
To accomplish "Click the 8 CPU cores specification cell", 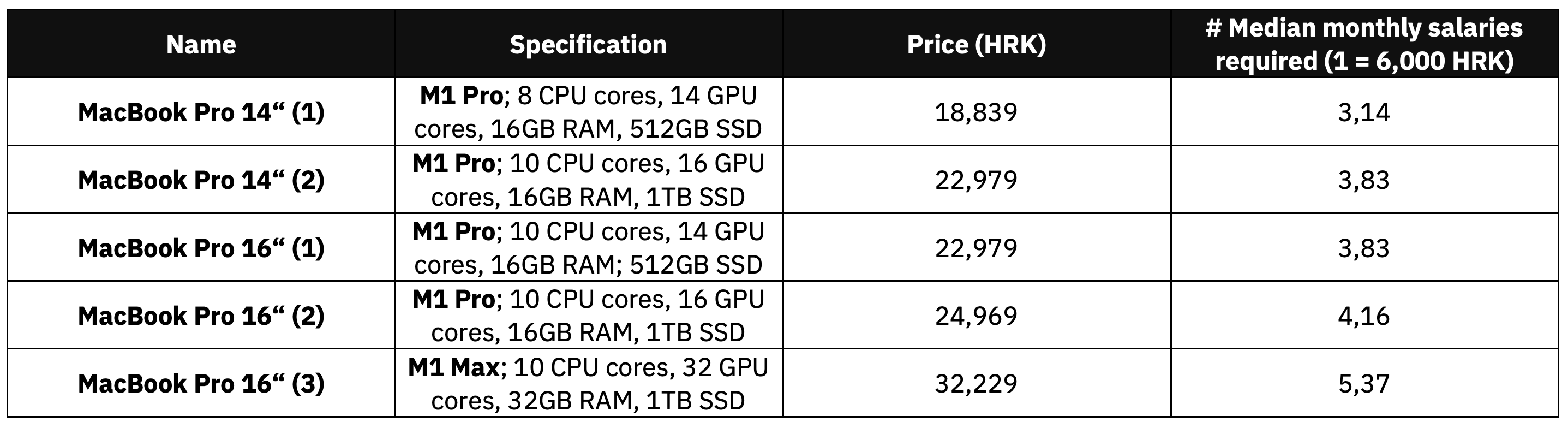I will coord(588,112).
